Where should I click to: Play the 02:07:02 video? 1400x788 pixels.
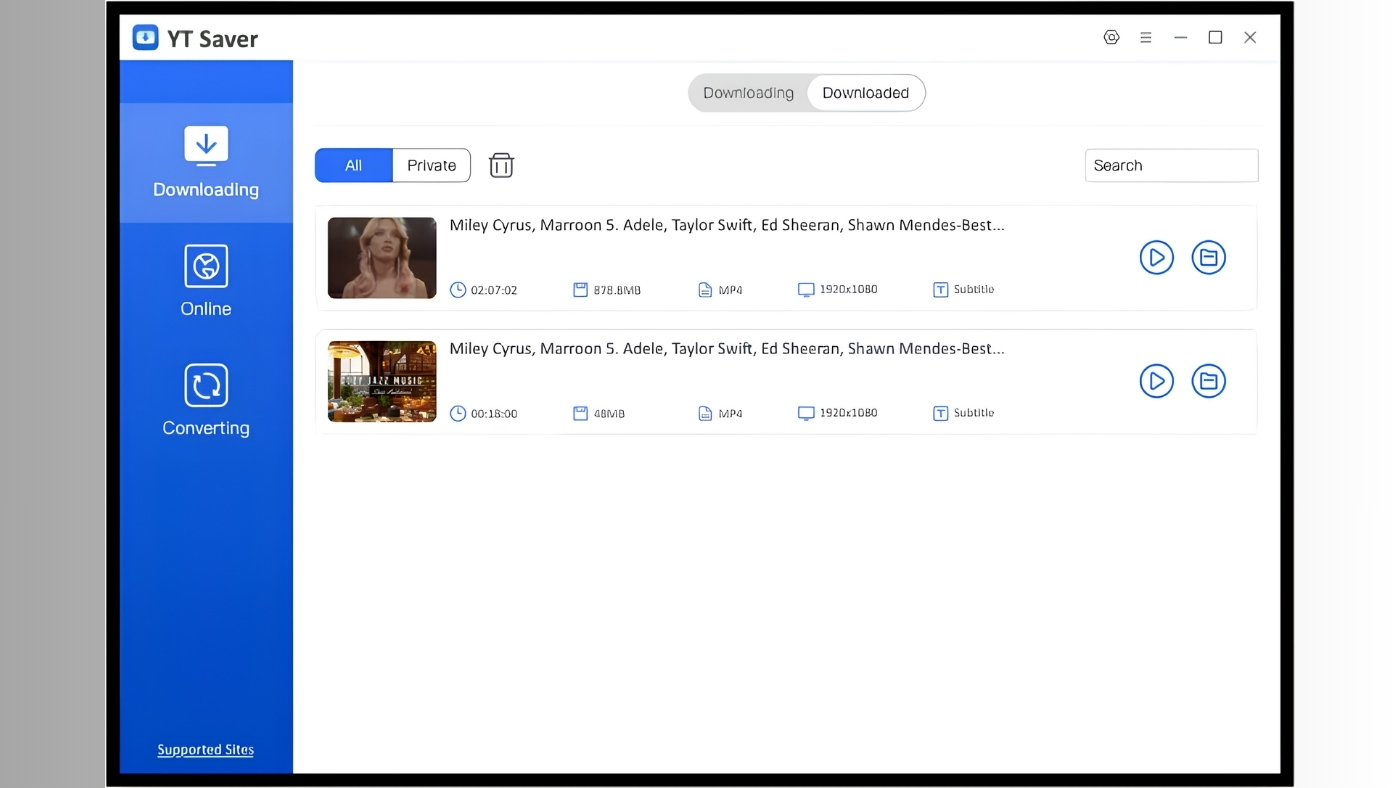tap(1157, 258)
